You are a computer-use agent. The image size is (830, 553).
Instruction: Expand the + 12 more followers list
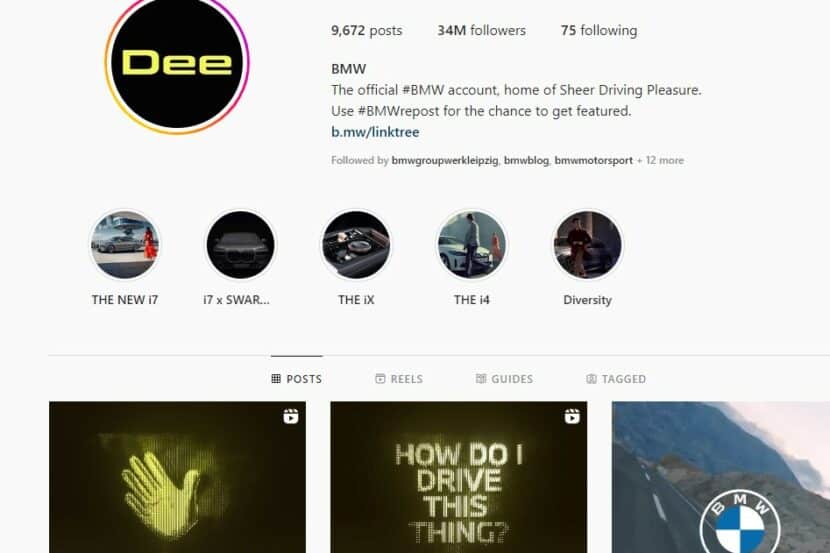660,160
